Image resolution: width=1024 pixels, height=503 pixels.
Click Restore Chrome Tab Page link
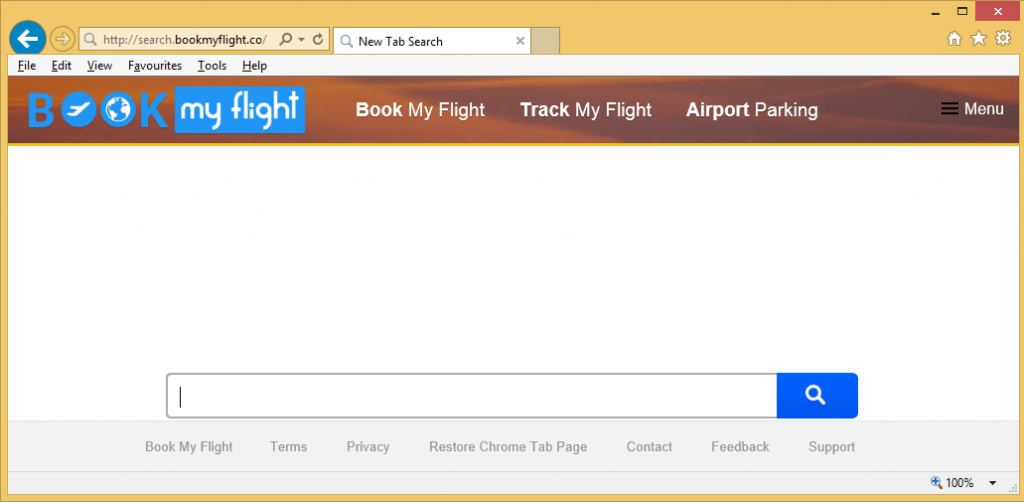pos(508,447)
